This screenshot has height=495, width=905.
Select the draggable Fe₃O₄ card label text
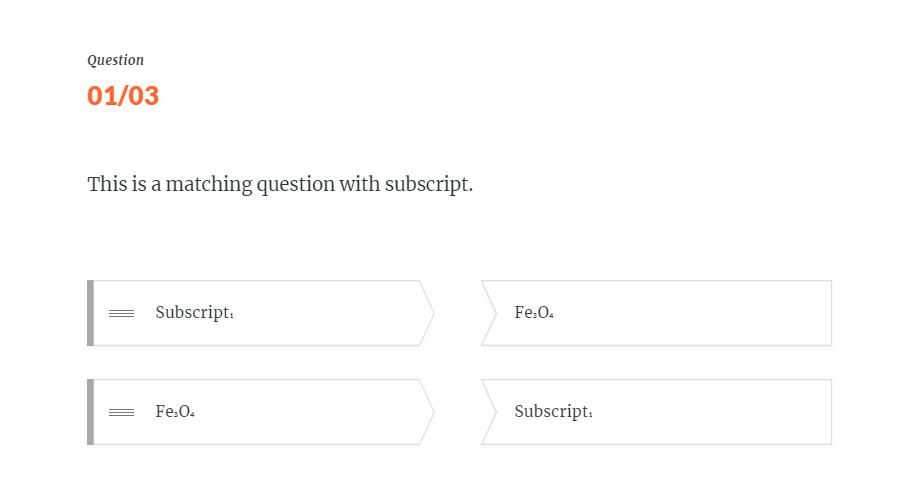pyautogui.click(x=175, y=412)
